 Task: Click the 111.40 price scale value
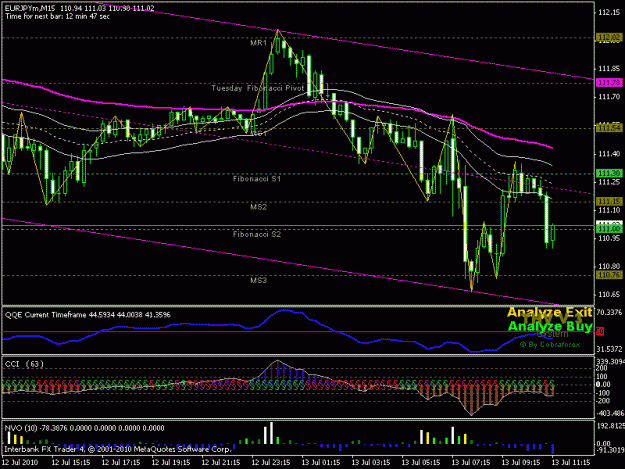click(609, 153)
